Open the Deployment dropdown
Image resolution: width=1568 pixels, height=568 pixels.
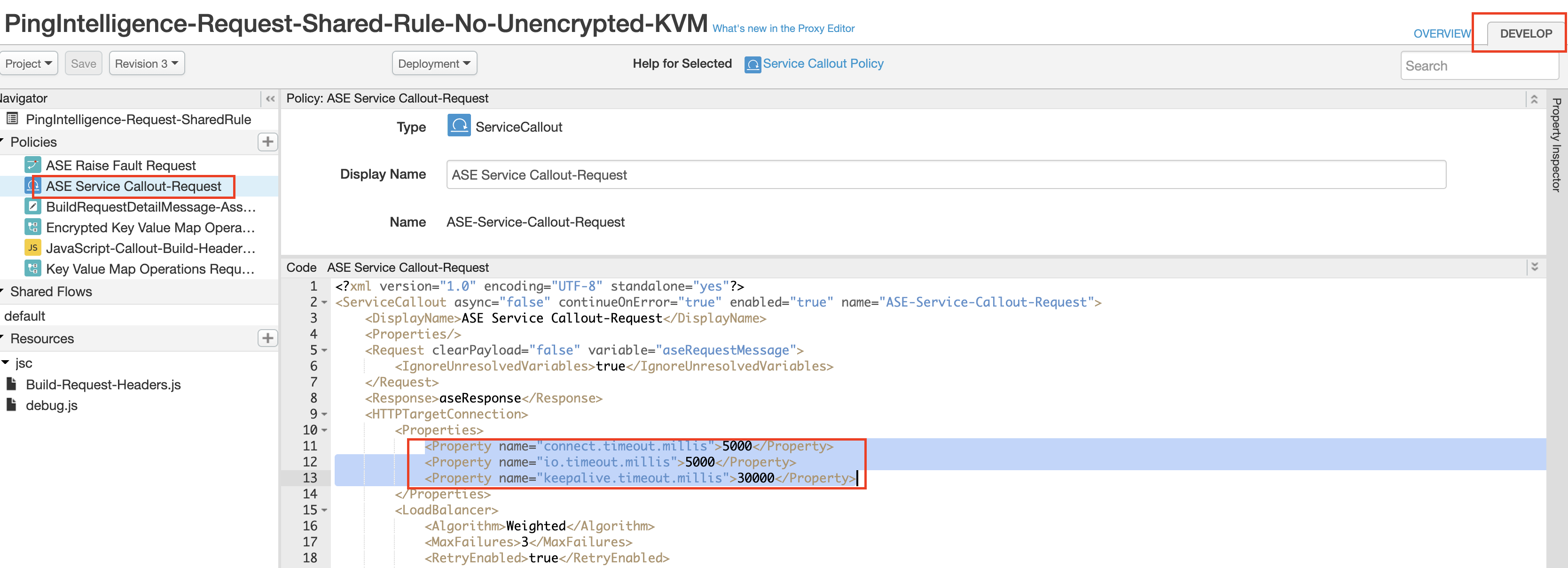click(432, 63)
